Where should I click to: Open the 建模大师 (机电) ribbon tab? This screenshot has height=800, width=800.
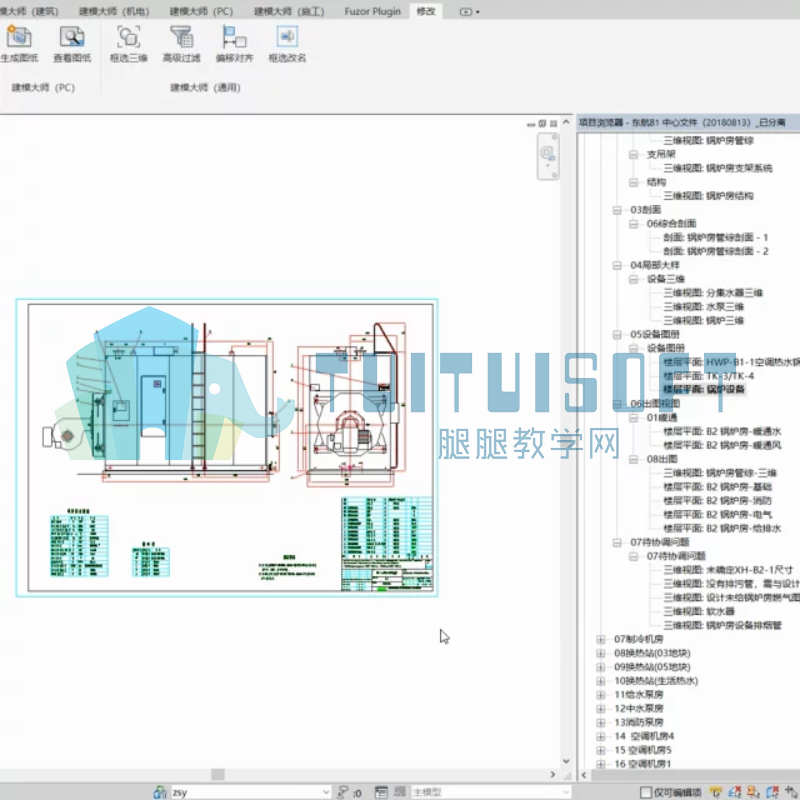click(x=114, y=11)
